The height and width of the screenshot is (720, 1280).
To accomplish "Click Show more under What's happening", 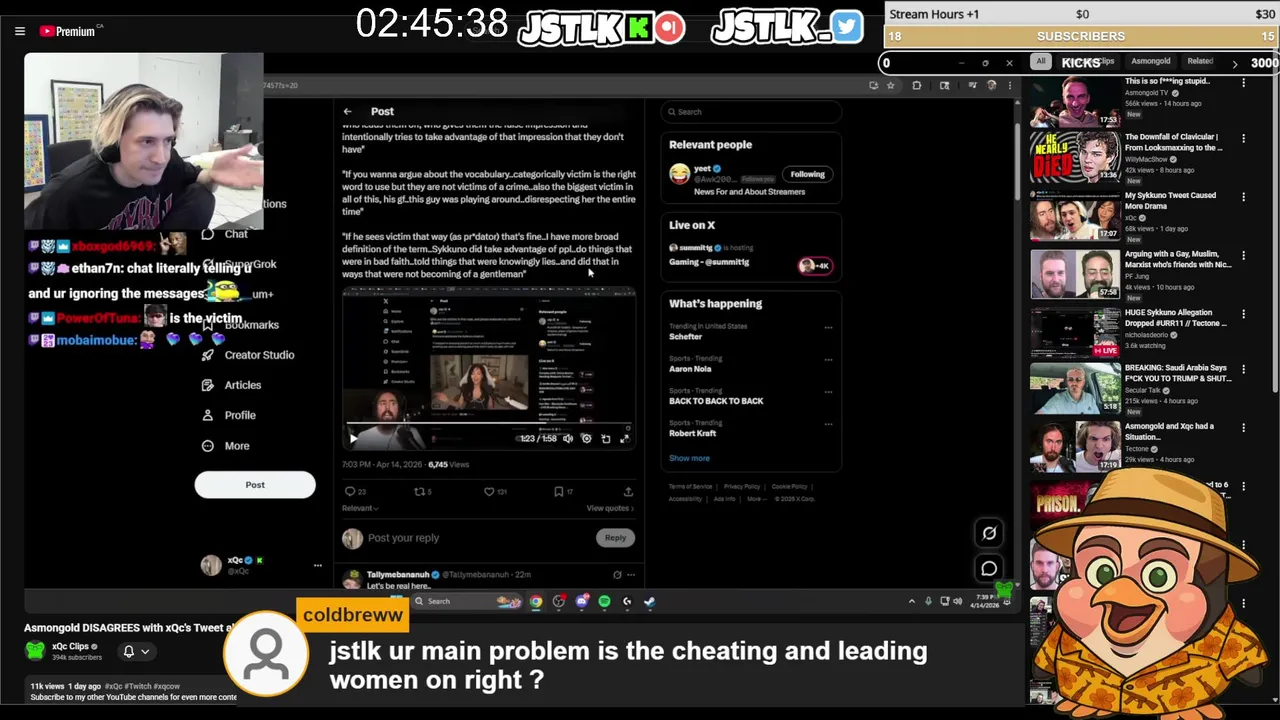I will pos(689,458).
